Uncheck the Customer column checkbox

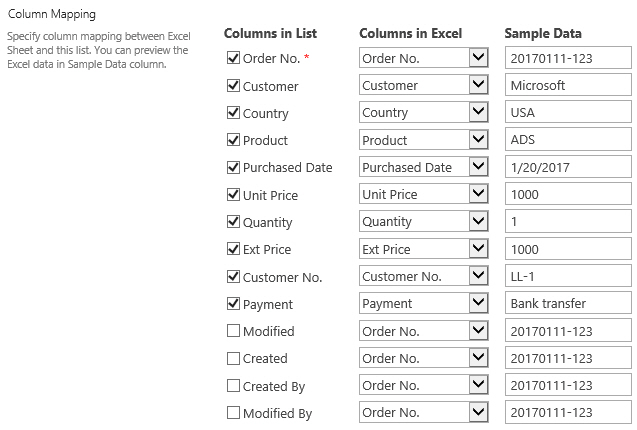point(234,86)
